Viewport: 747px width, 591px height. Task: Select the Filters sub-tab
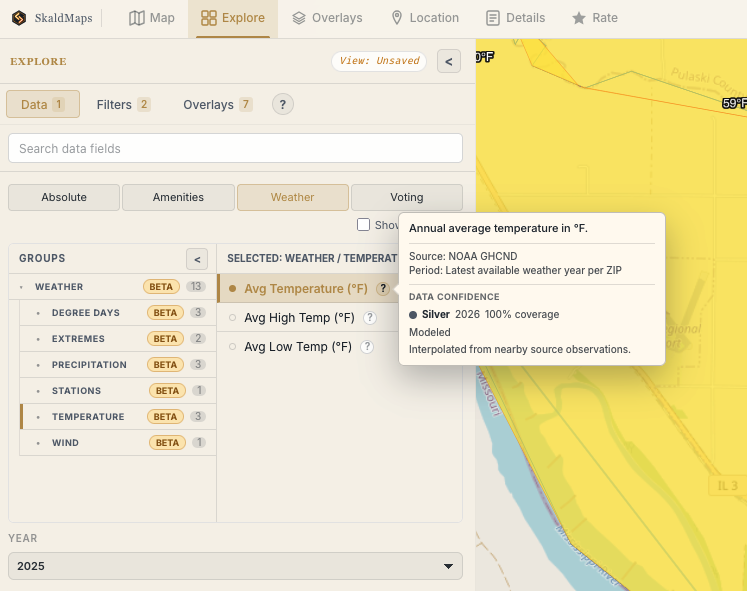(x=123, y=104)
